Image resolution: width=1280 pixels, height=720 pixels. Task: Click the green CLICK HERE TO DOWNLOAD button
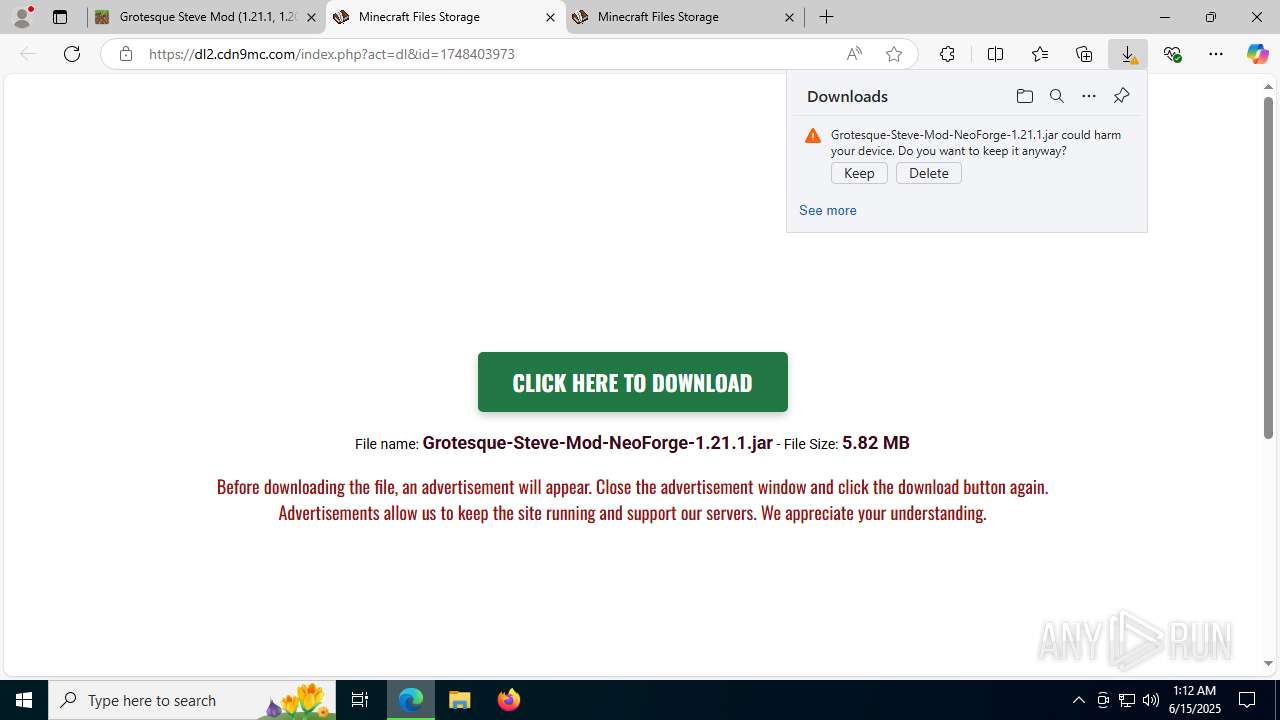[x=633, y=382]
